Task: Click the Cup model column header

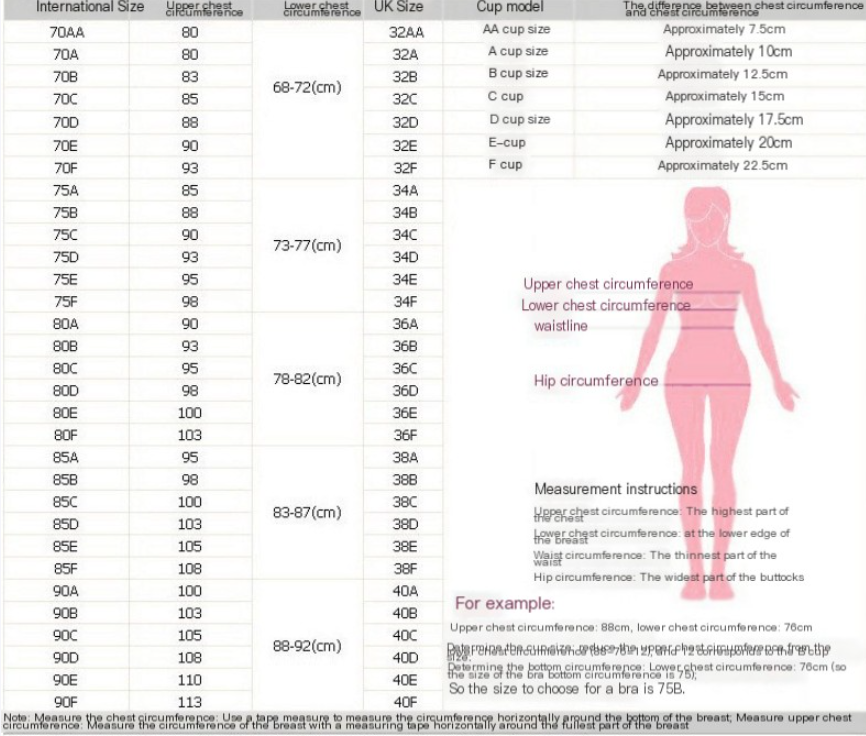Action: coord(510,8)
